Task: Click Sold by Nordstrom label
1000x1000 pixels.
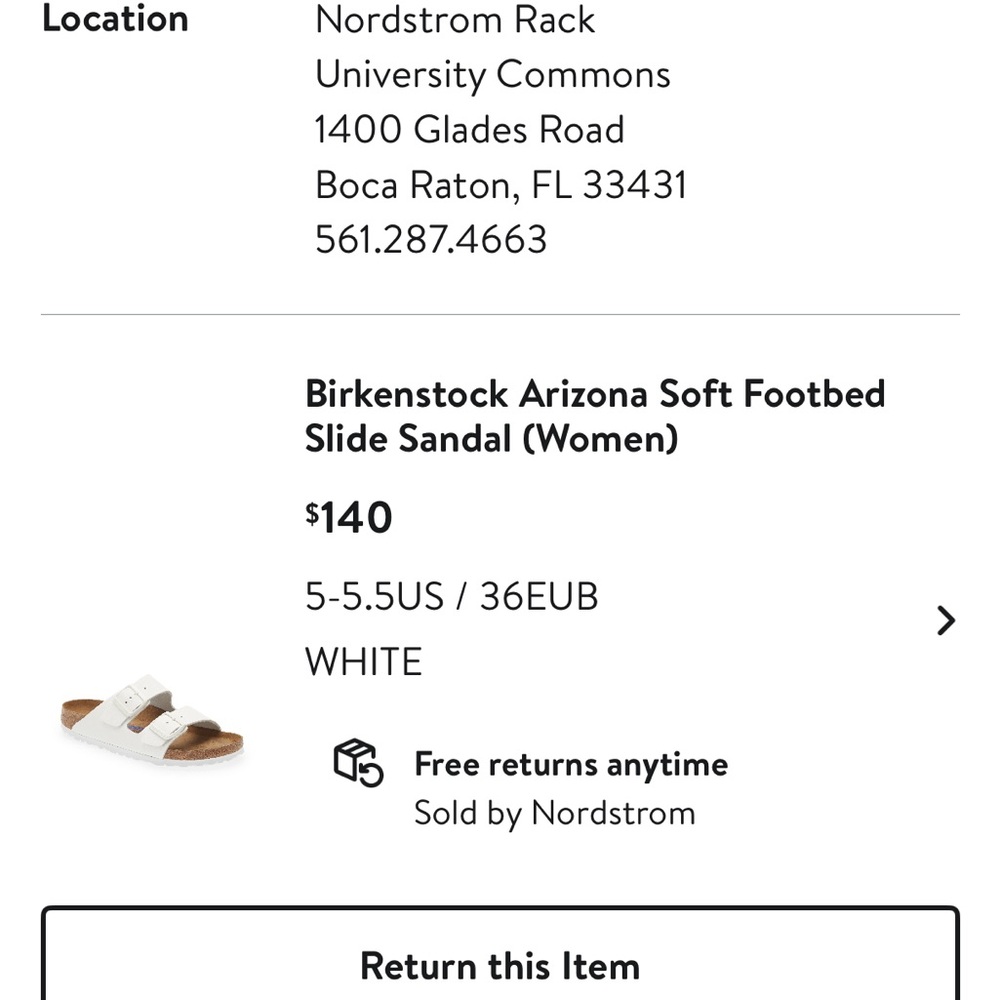Action: 555,812
